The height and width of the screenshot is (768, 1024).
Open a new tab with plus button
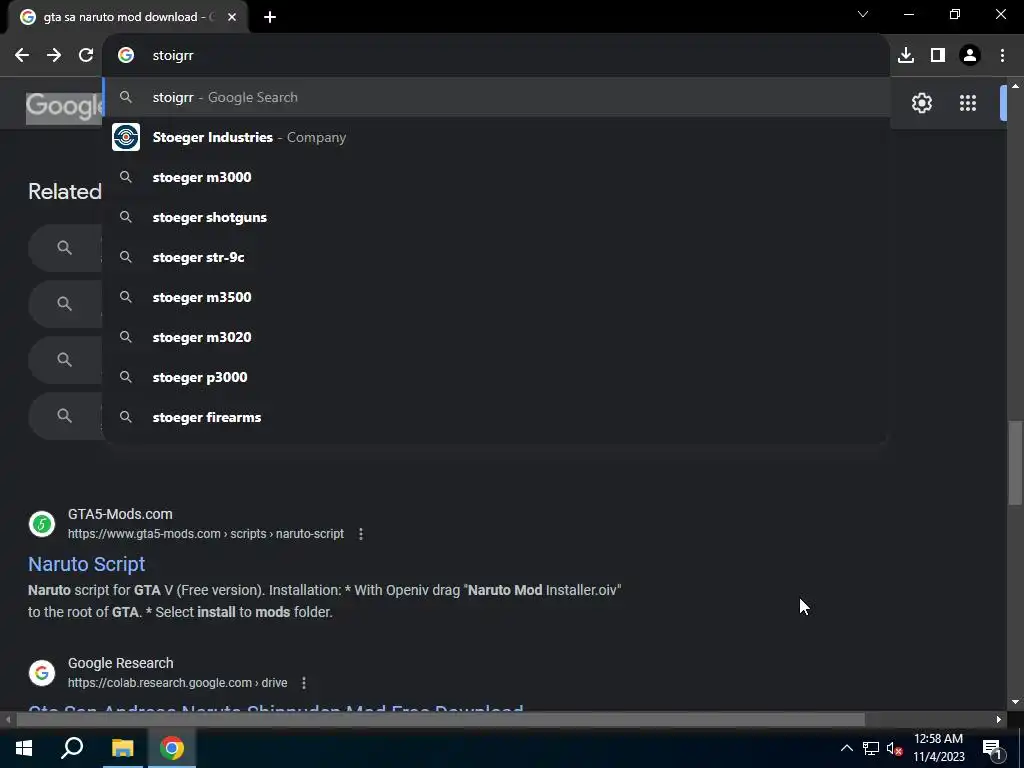coord(270,17)
